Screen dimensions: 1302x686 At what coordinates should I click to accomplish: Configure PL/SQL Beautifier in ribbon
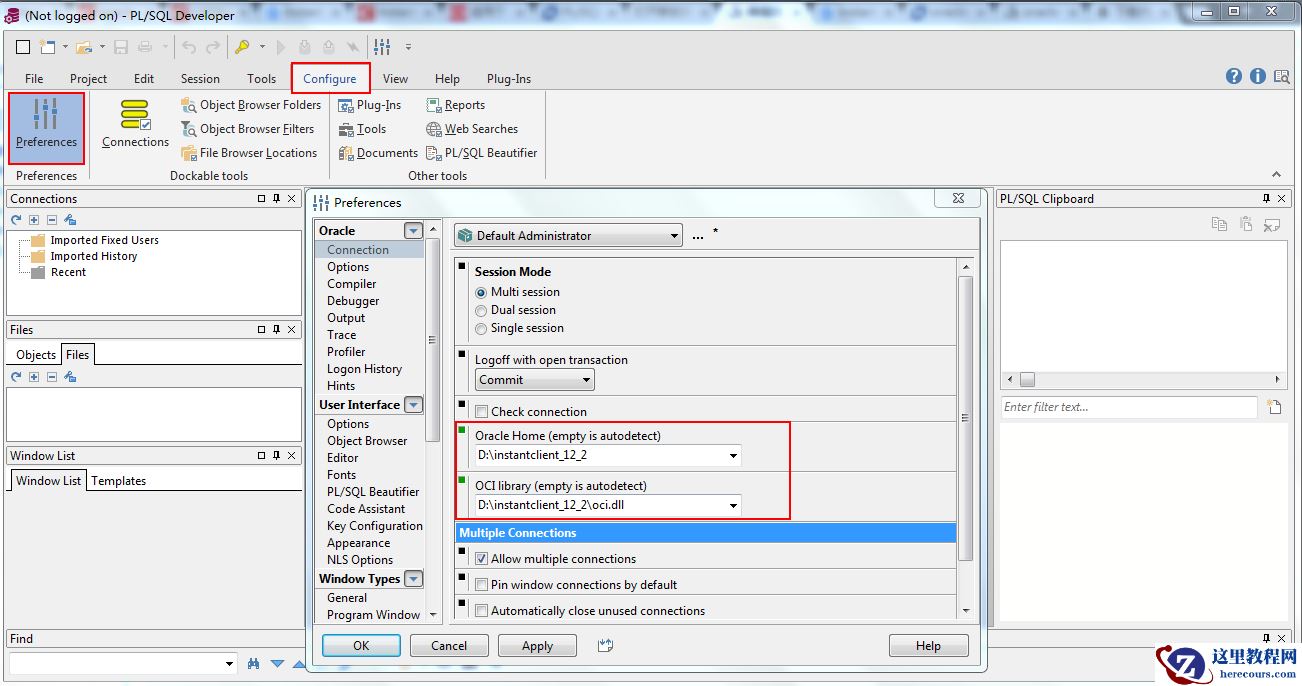point(482,153)
